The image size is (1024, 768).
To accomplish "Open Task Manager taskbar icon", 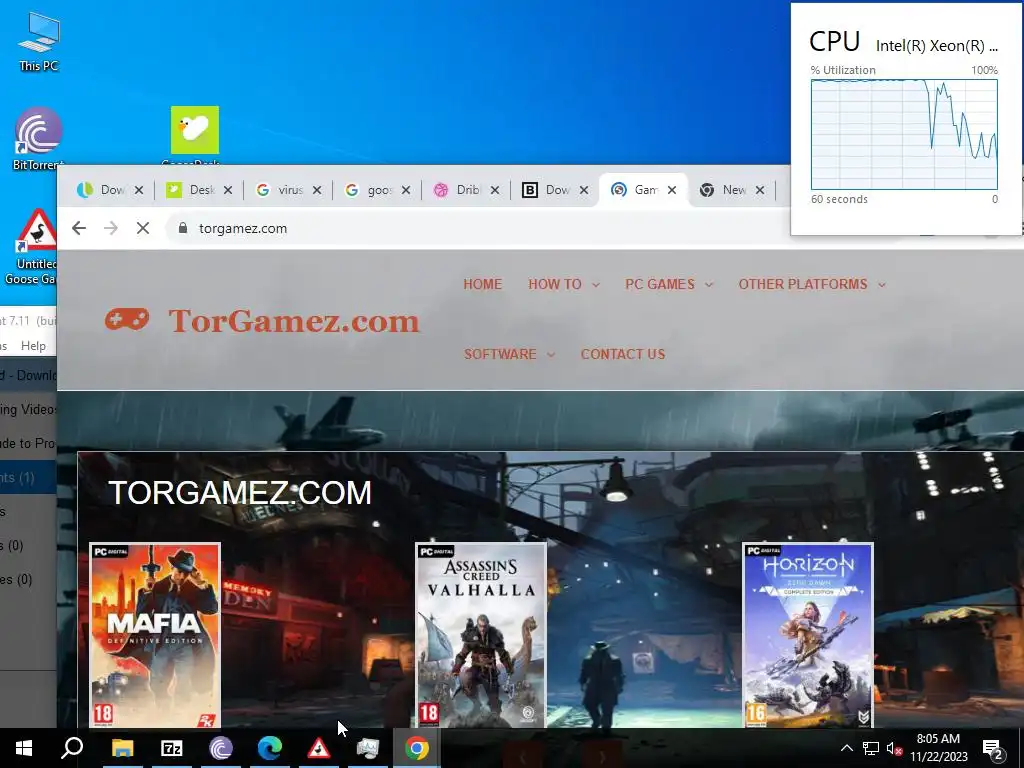I will (368, 748).
